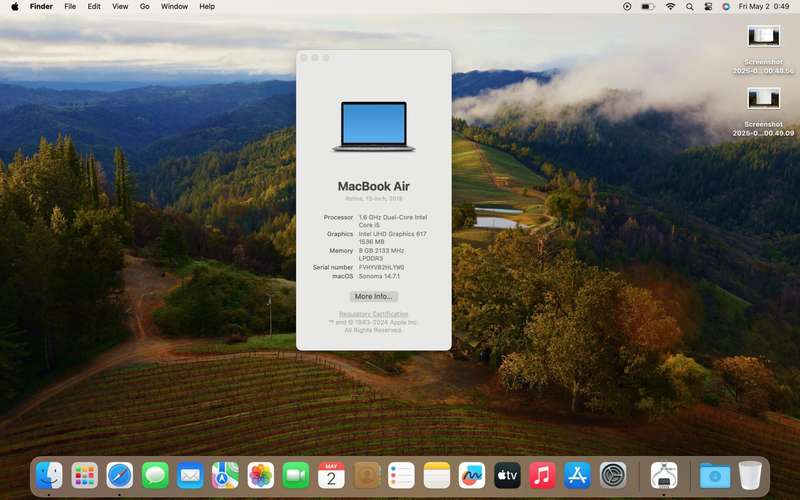Click the Memory label
Screen dimensions: 800x500
click(x=341, y=251)
